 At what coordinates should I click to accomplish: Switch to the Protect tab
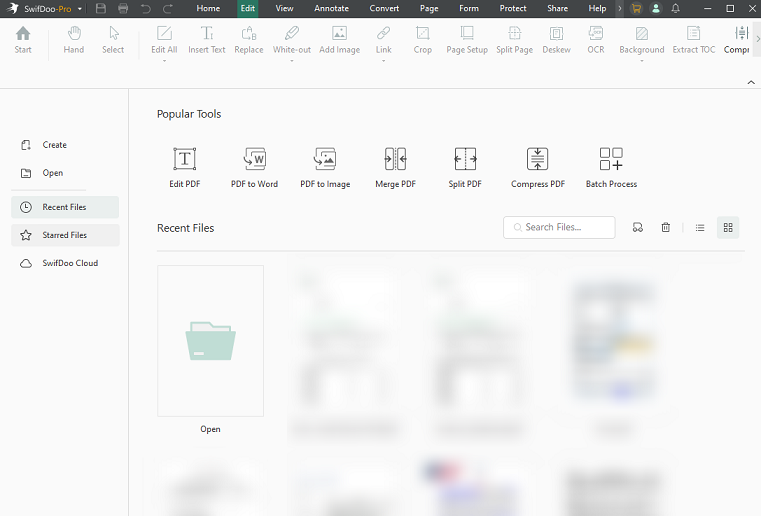(x=513, y=8)
